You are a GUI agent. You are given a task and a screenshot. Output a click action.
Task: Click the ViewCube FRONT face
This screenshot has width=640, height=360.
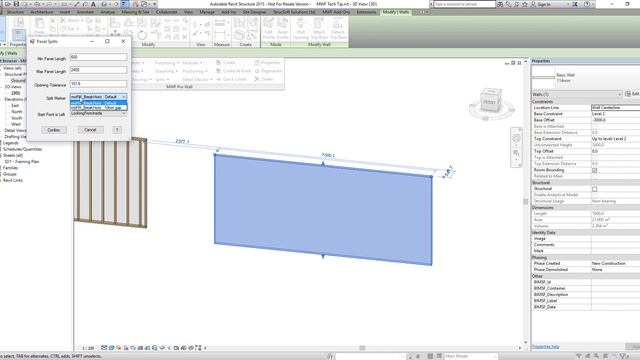pos(489,102)
